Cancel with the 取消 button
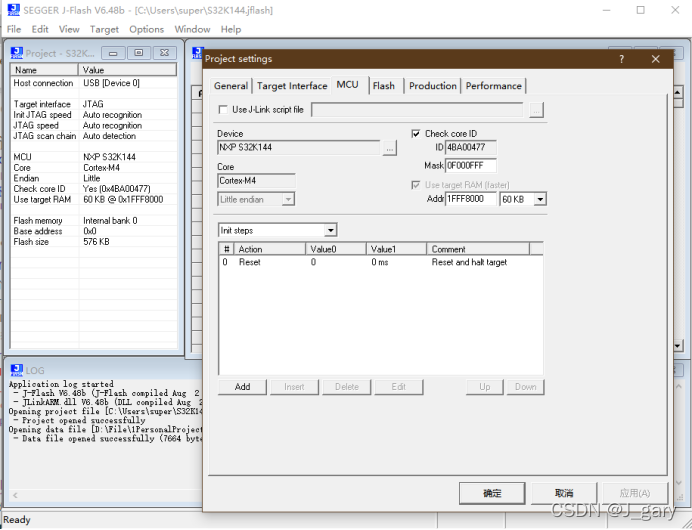The height and width of the screenshot is (530, 692). pos(564,493)
